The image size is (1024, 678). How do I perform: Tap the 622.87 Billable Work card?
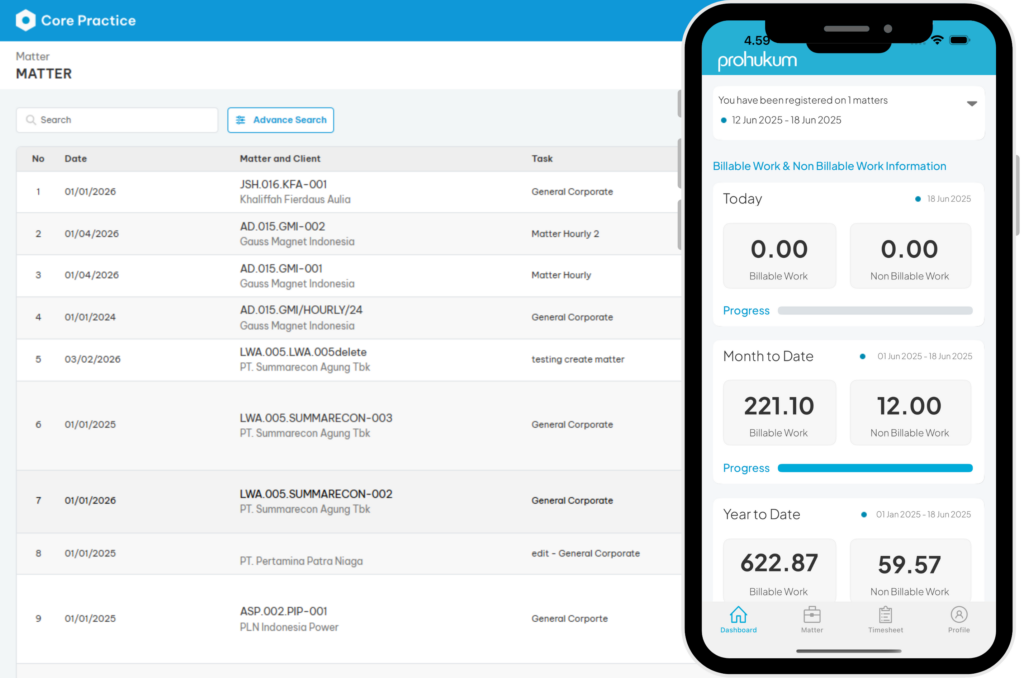tap(779, 571)
